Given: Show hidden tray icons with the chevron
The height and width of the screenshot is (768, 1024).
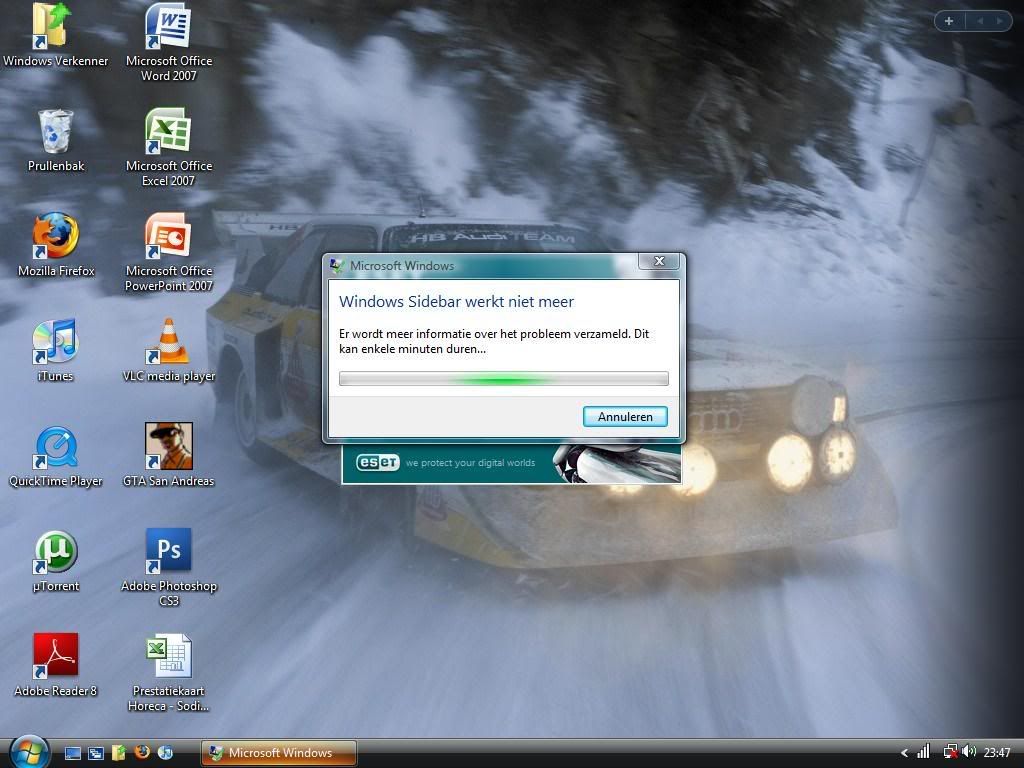Looking at the screenshot, I should coord(904,753).
